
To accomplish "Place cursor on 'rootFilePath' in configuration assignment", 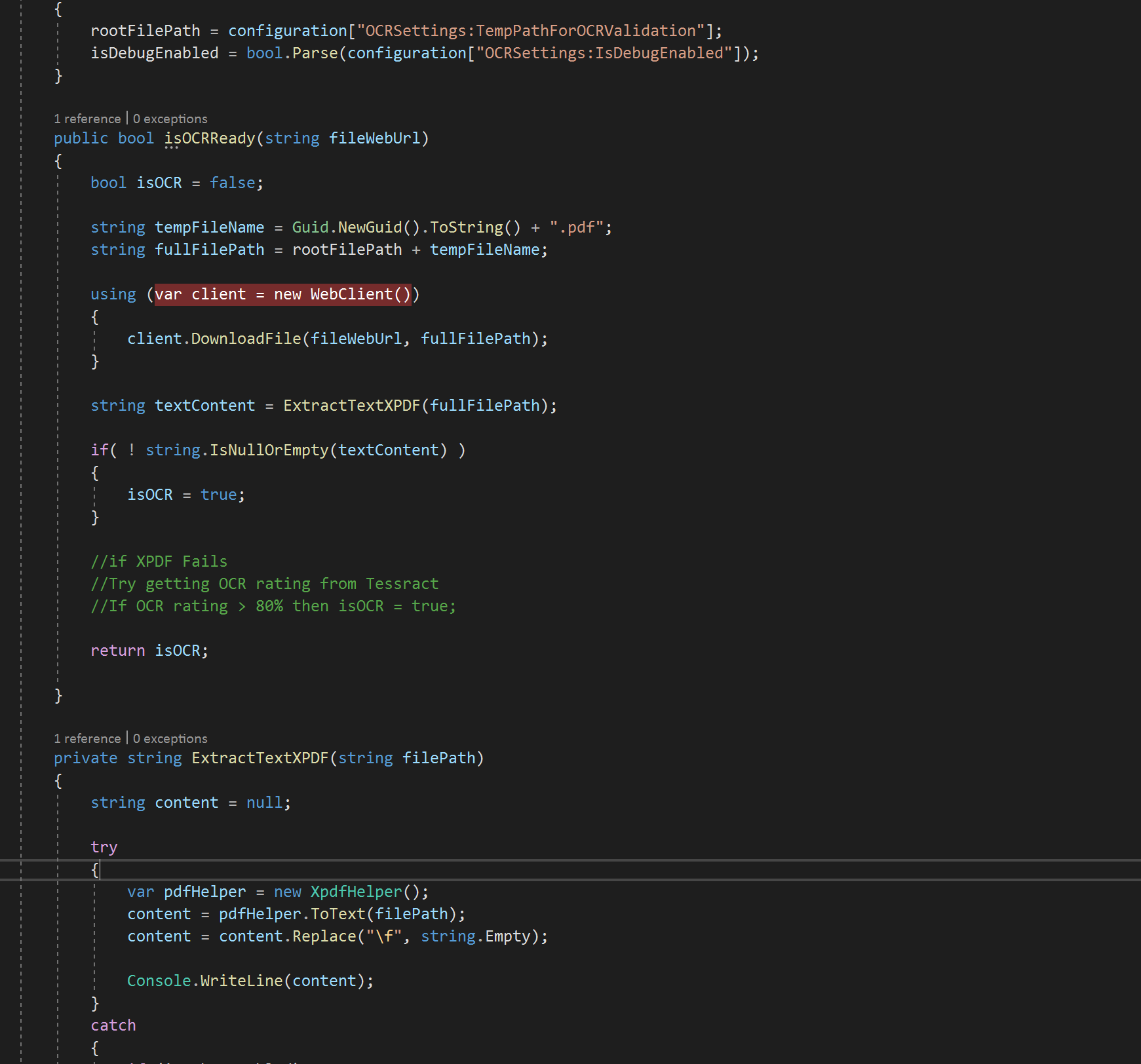I will point(145,31).
